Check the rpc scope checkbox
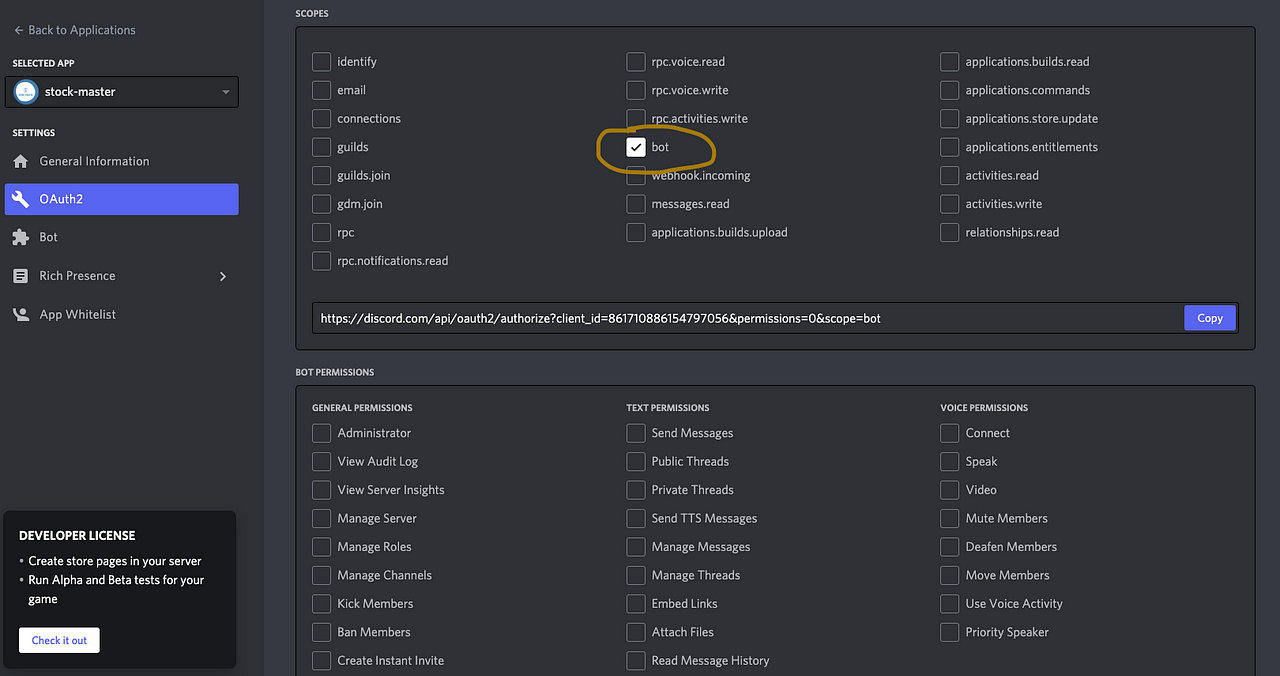This screenshot has height=676, width=1280. coord(321,233)
